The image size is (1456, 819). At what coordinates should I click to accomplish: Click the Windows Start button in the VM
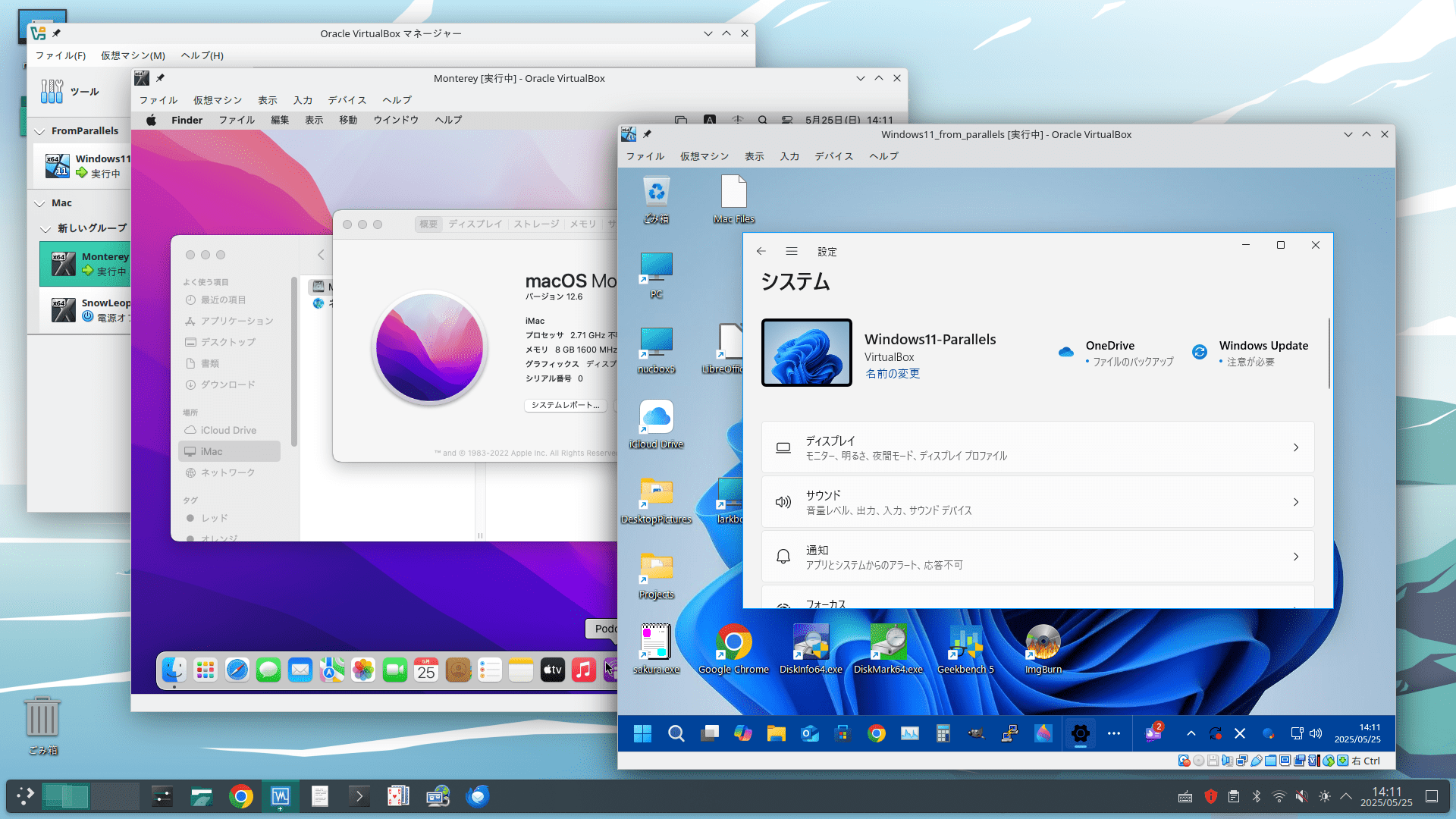642,733
